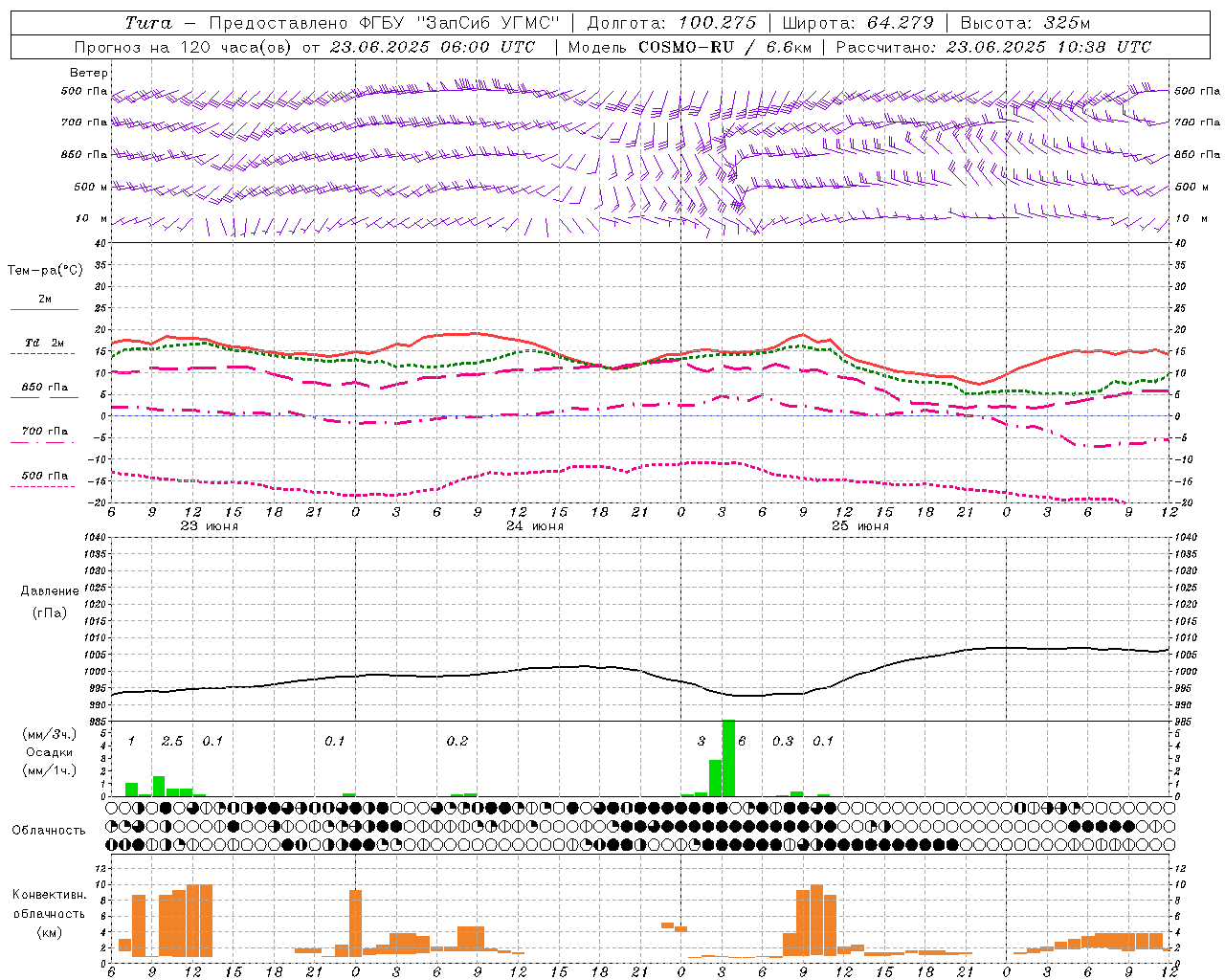This screenshot has height=980, width=1225.
Task: Click the "6" precipitation amount value
Action: (x=743, y=742)
